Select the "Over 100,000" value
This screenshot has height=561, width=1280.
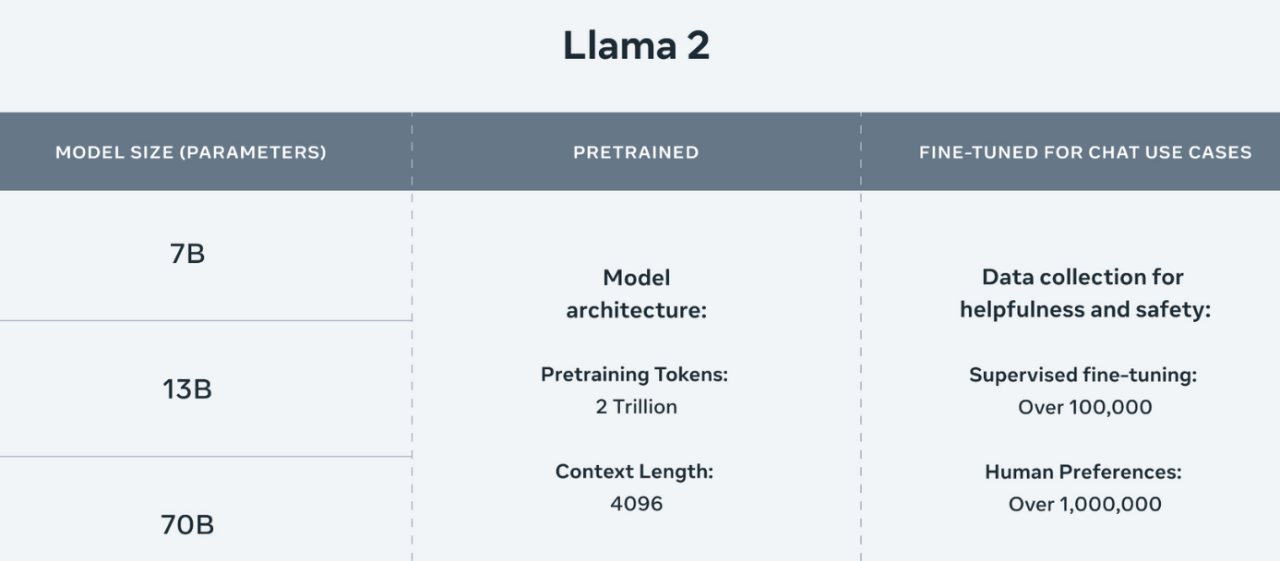(1085, 407)
